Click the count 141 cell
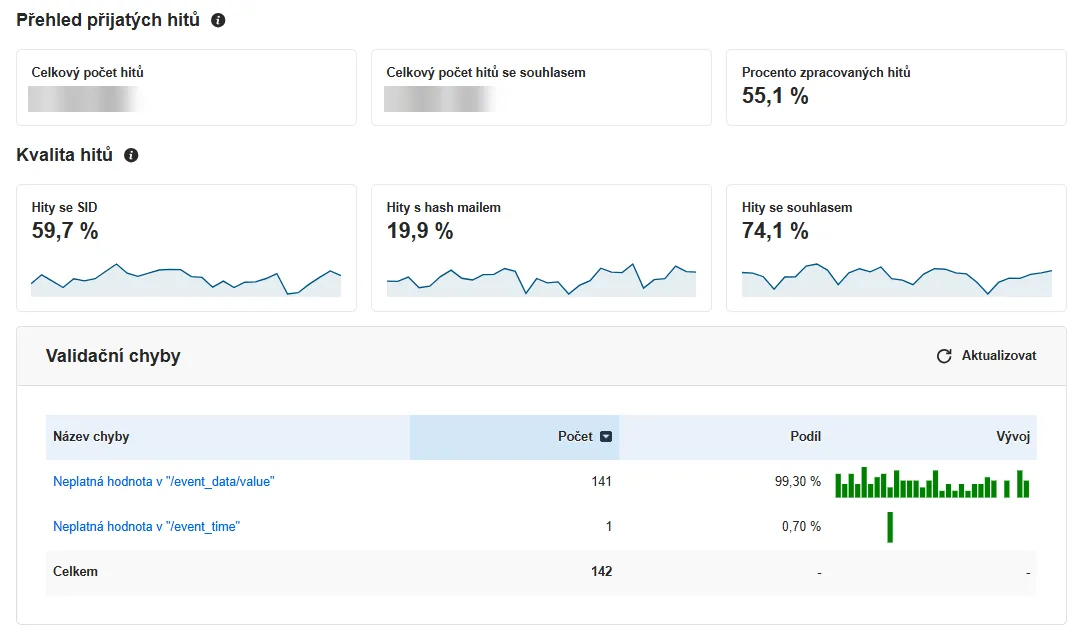Viewport: 1084px width, 631px height. click(x=601, y=482)
